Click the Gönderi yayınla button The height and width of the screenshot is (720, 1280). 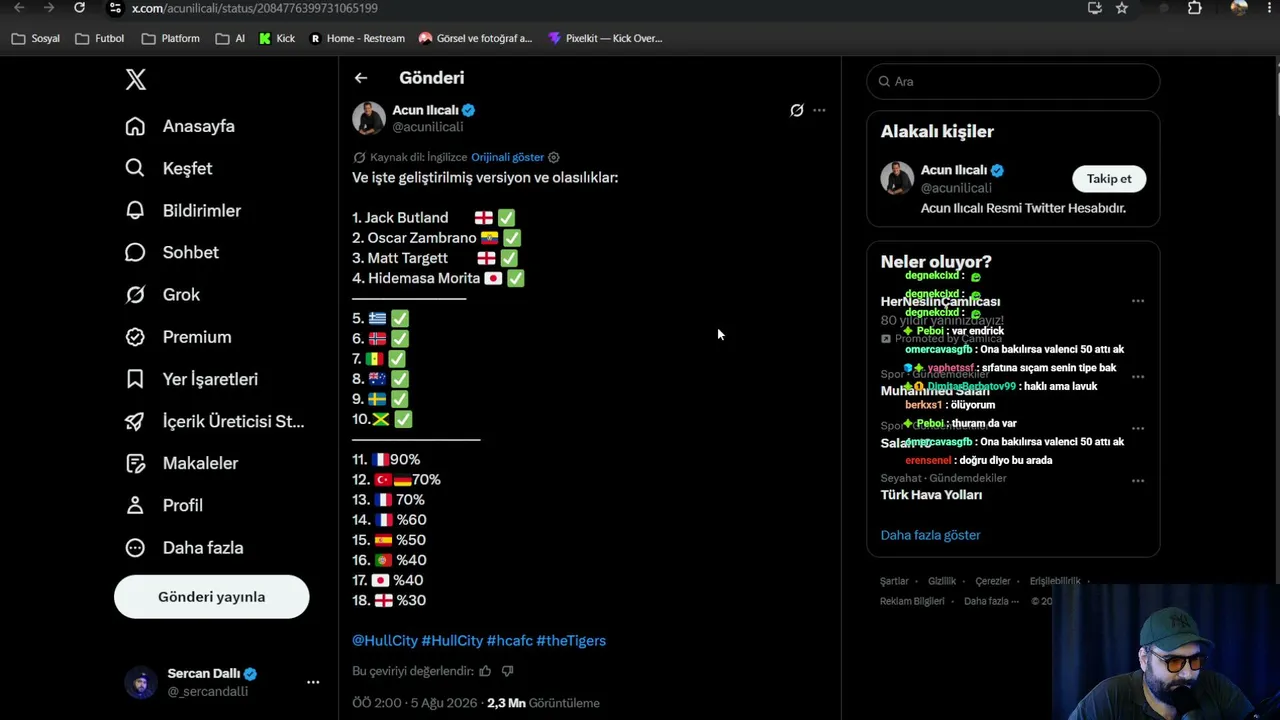[211, 597]
